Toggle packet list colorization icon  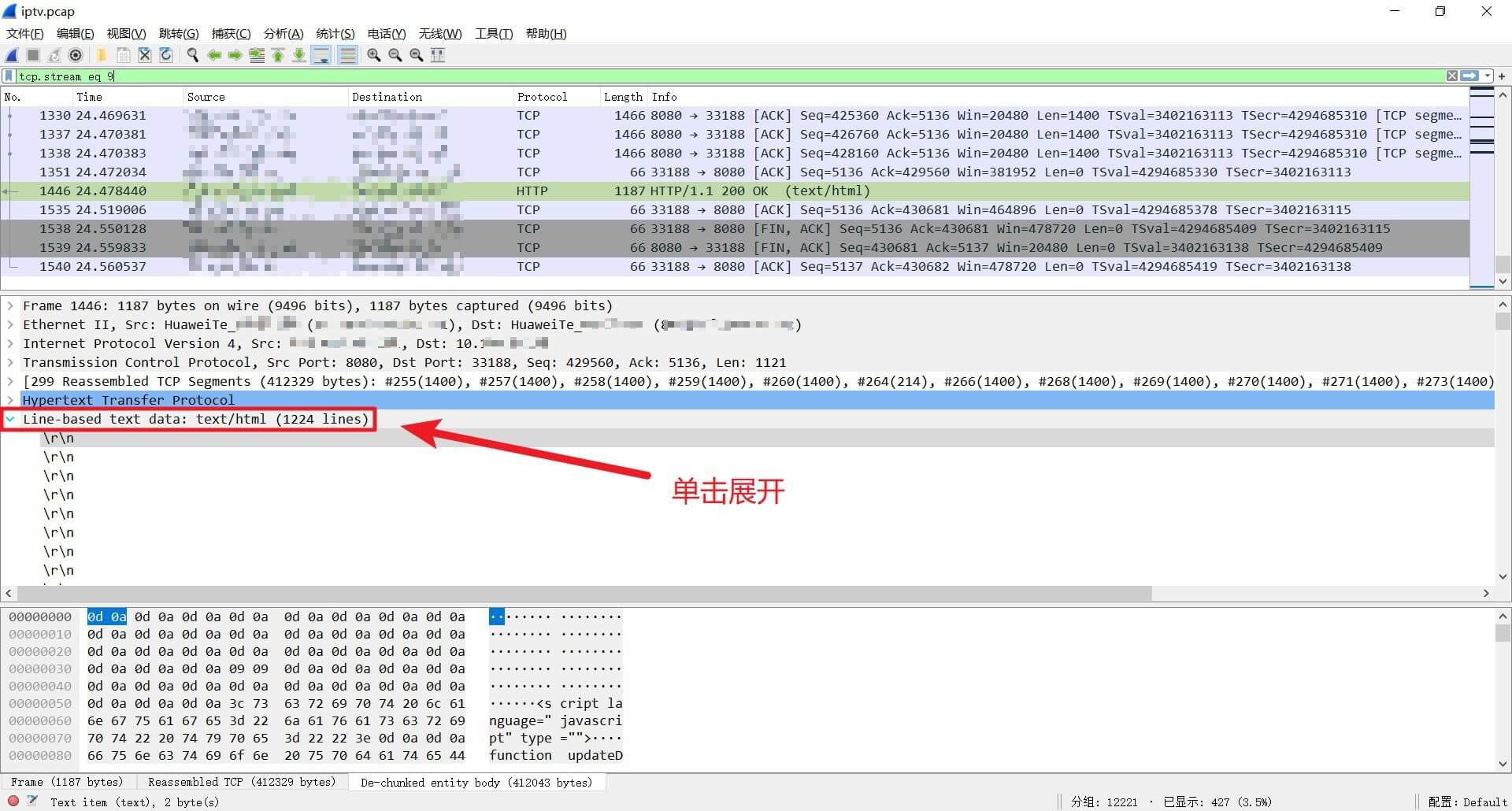click(347, 55)
